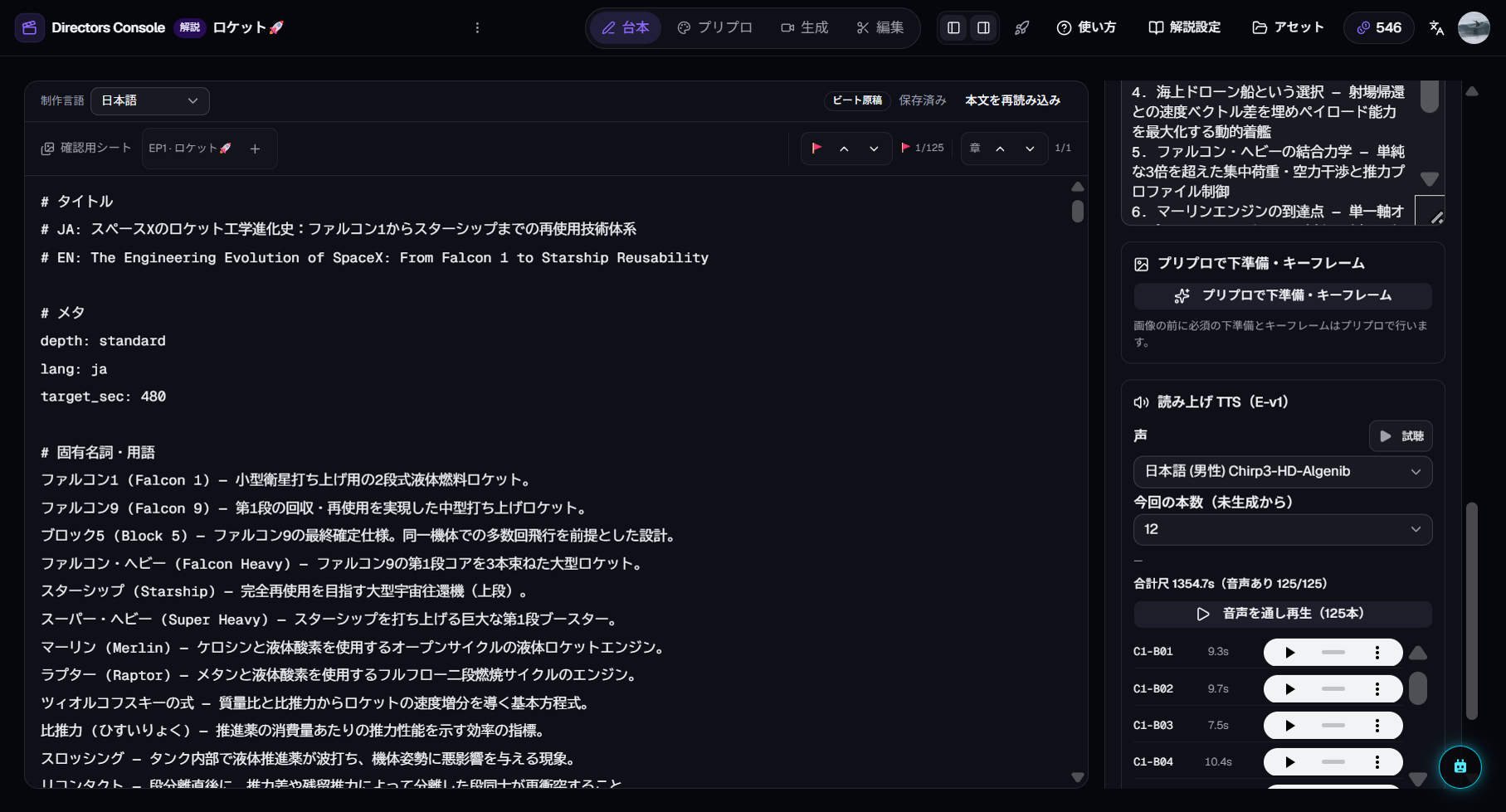Click the 546 credits badge

(x=1379, y=27)
